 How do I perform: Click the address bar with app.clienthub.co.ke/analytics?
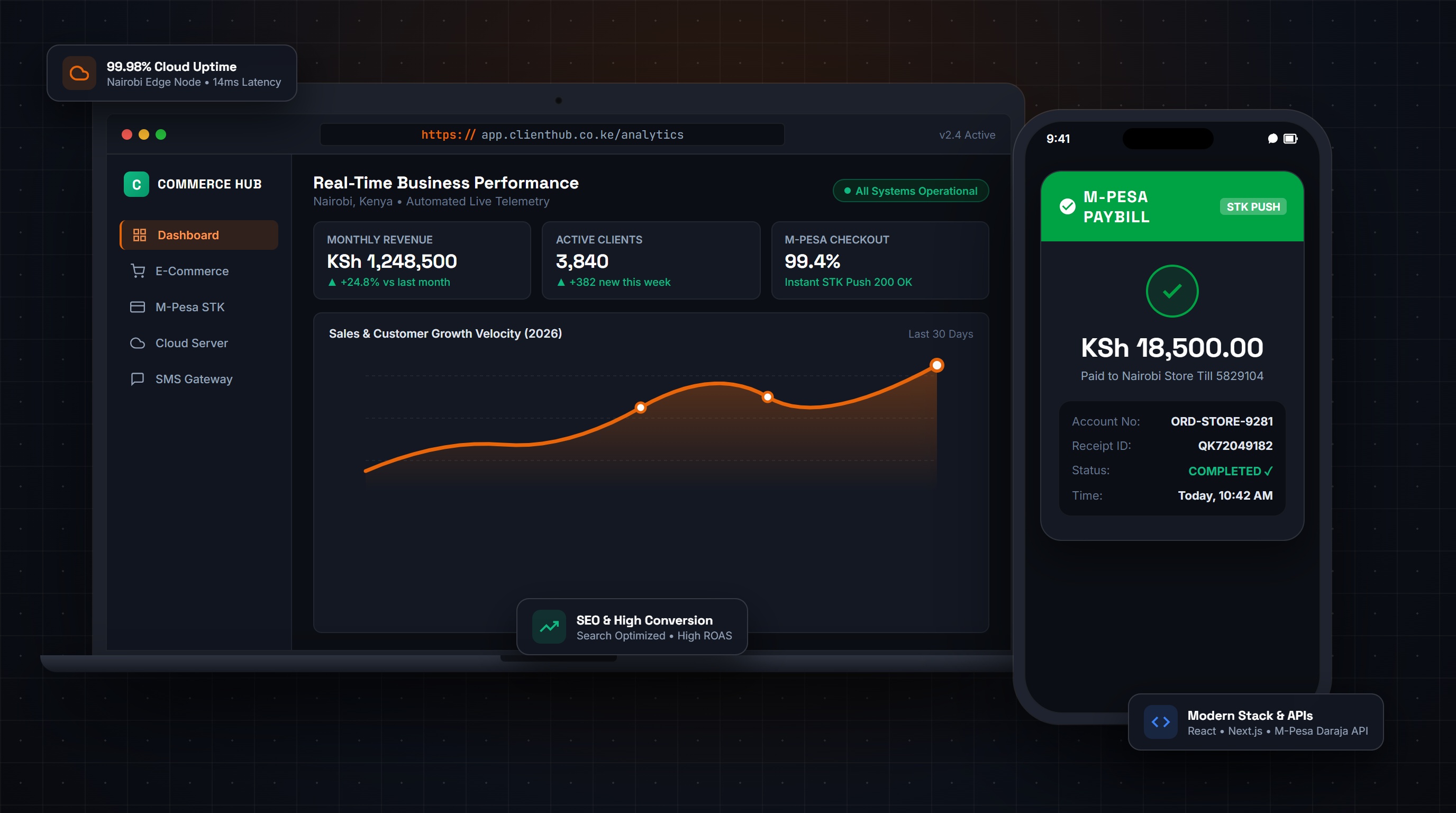[552, 134]
